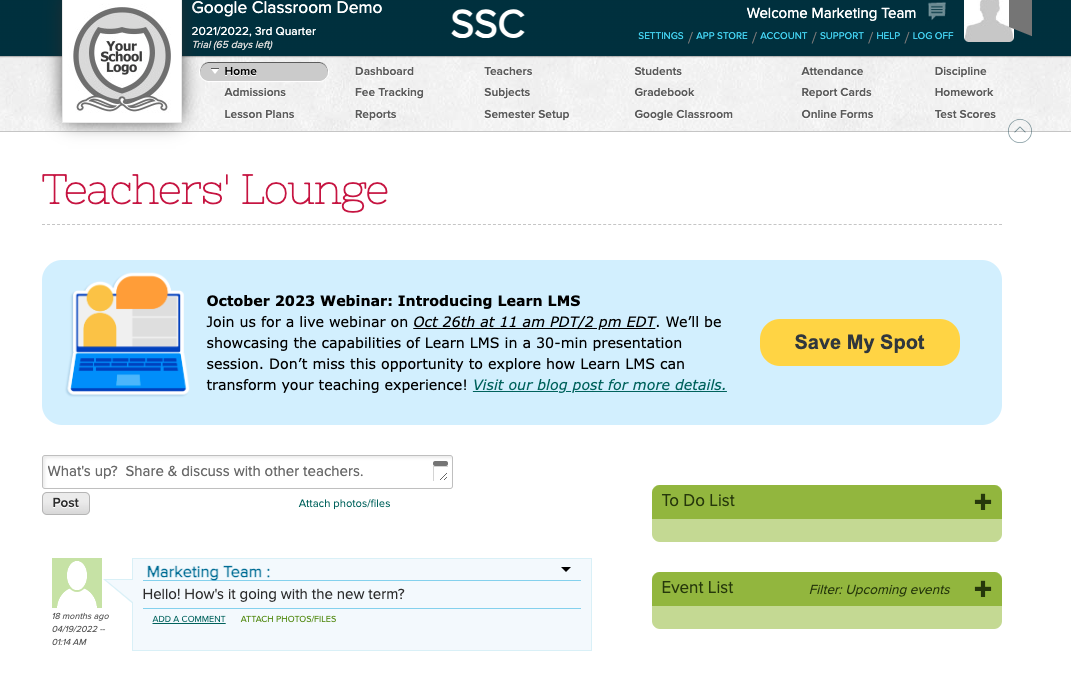Open the Gradebook menu item
This screenshot has height=673, width=1071.
pos(664,92)
